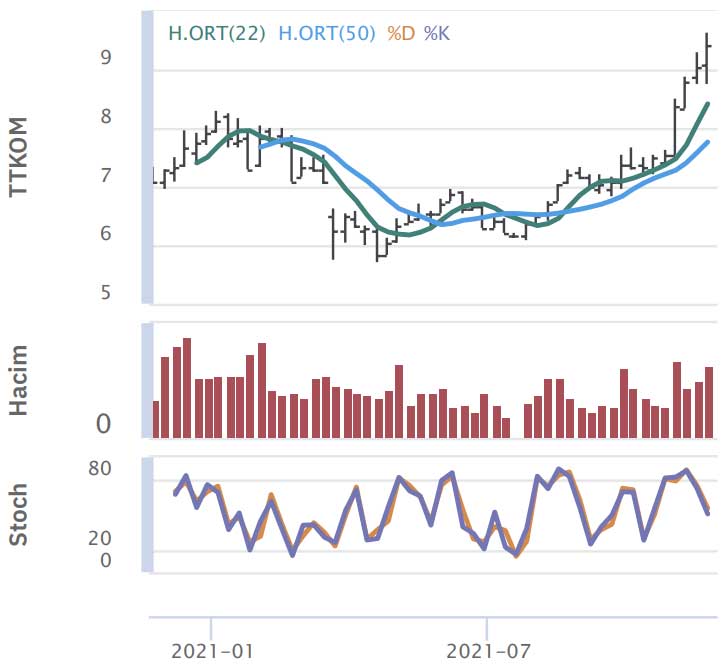Click the price axis value 8
Image resolution: width=726 pixels, height=667 pixels.
tap(106, 116)
